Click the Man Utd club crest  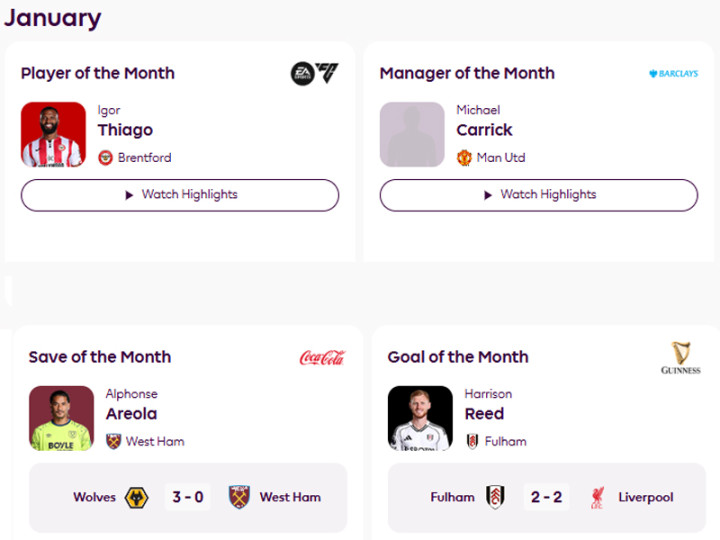tap(464, 158)
